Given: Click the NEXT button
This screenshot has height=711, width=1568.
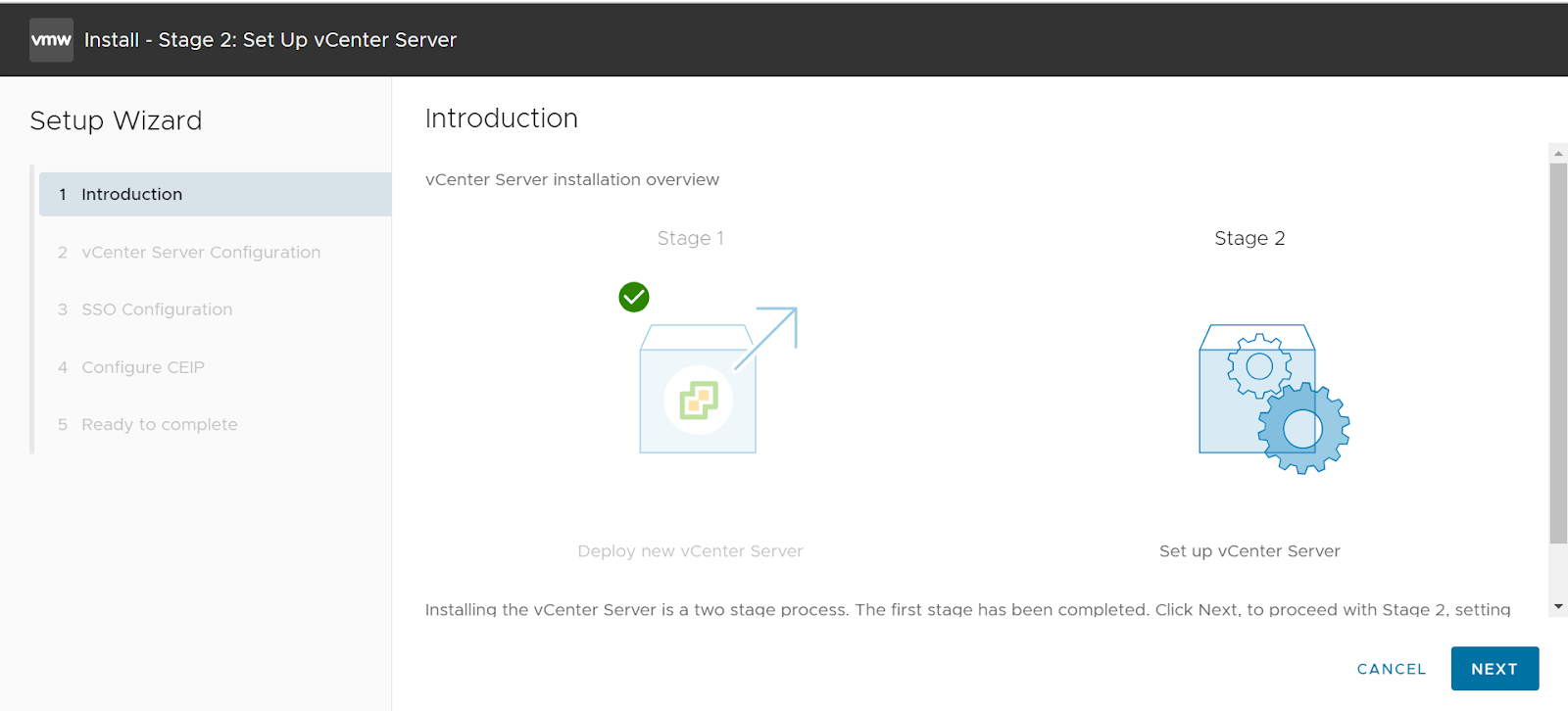Looking at the screenshot, I should point(1494,669).
